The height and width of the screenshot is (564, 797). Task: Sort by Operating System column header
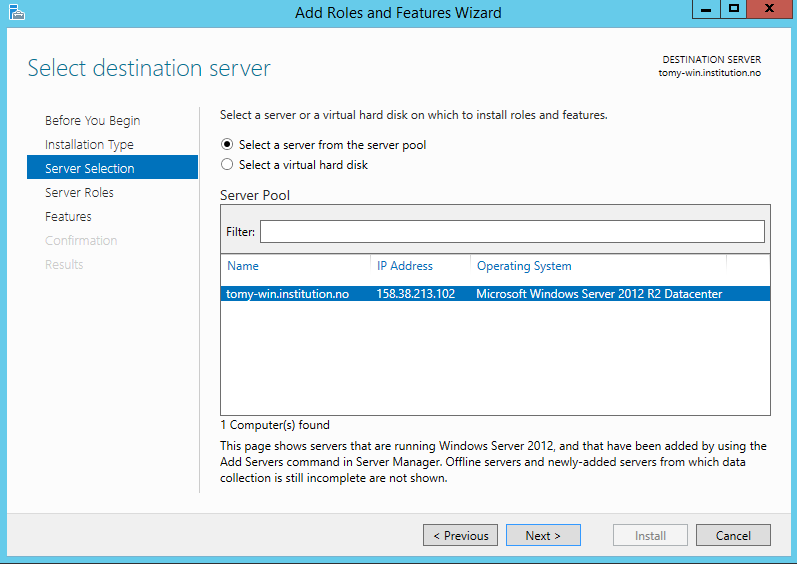tap(524, 266)
